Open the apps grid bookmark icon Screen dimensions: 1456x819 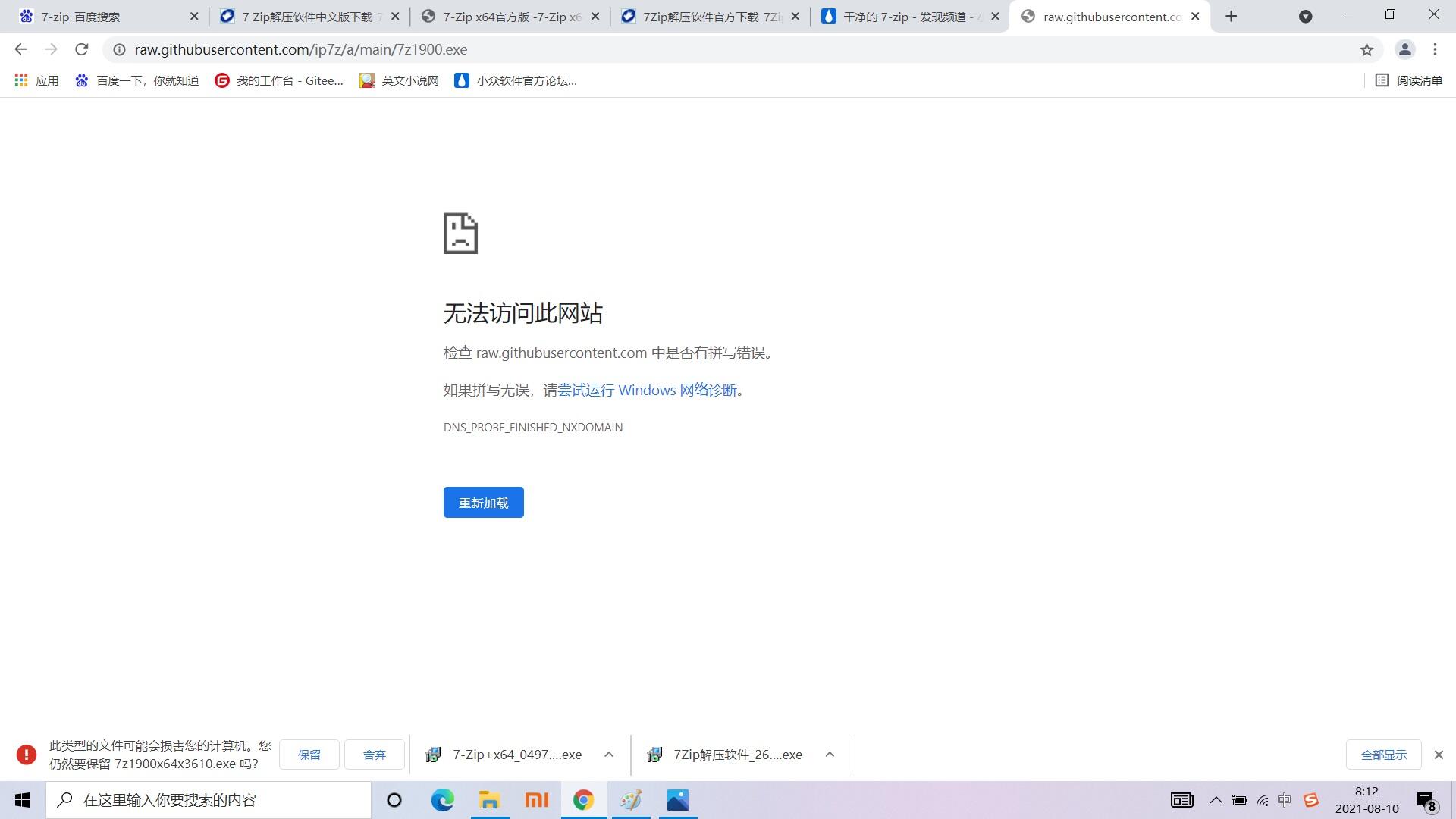[21, 80]
